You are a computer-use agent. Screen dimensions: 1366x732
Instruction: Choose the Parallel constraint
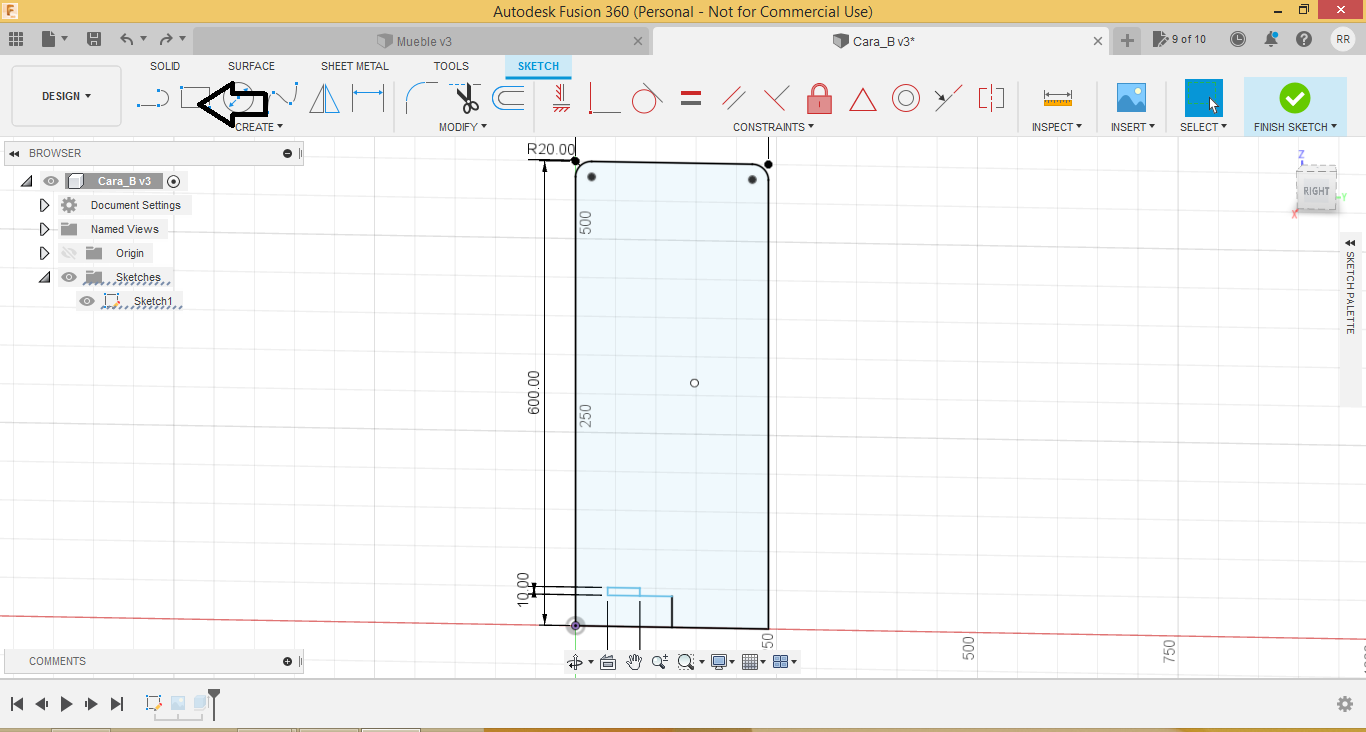click(733, 98)
